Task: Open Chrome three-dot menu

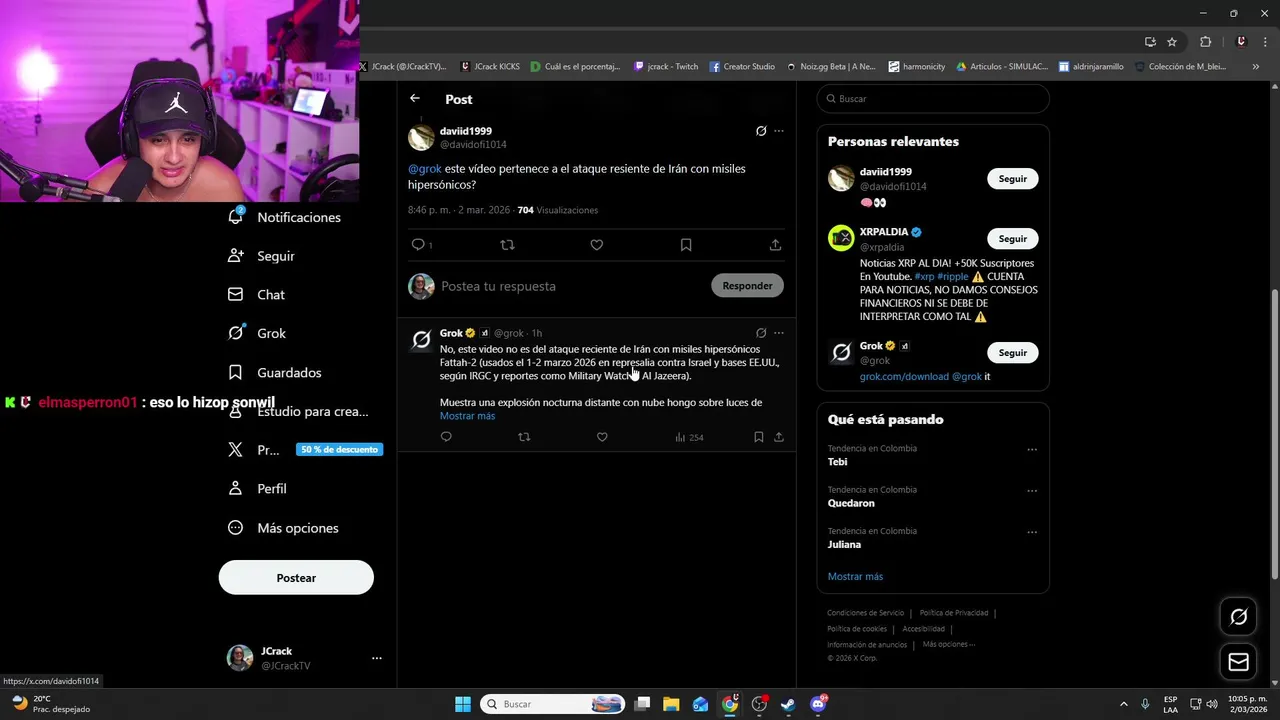Action: [x=1265, y=42]
